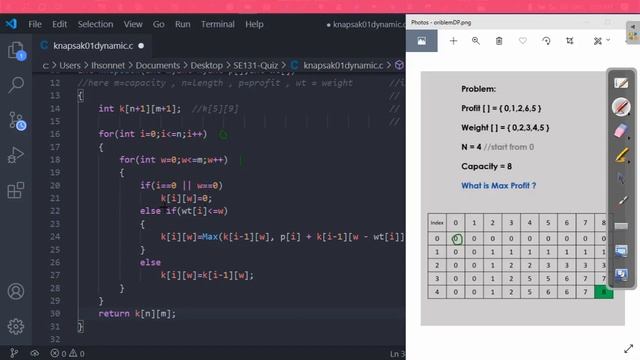Open the Terminal menu
Viewport: 640px width, 360px height.
218,24
